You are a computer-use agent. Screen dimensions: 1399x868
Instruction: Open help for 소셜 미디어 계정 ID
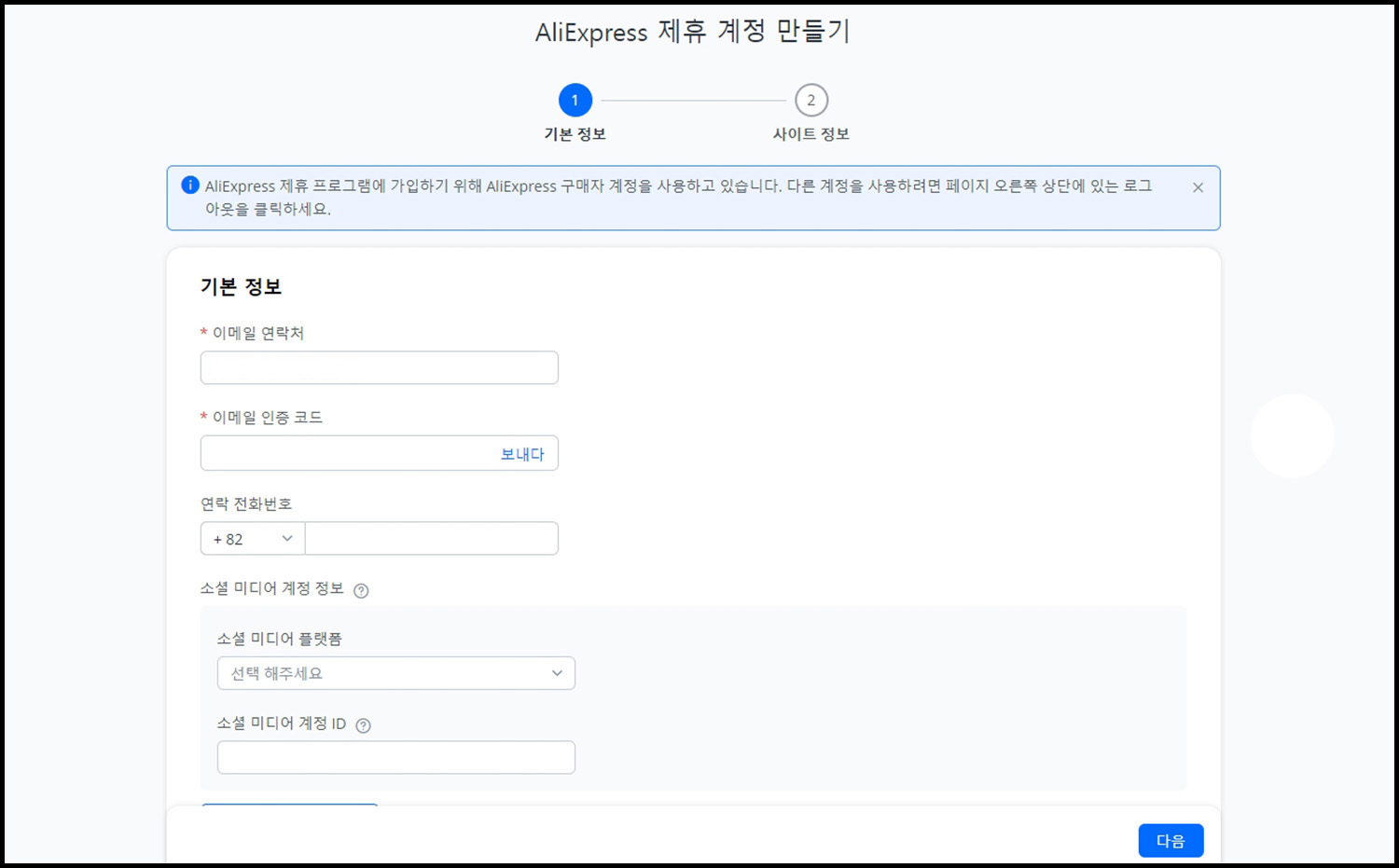pos(364,725)
